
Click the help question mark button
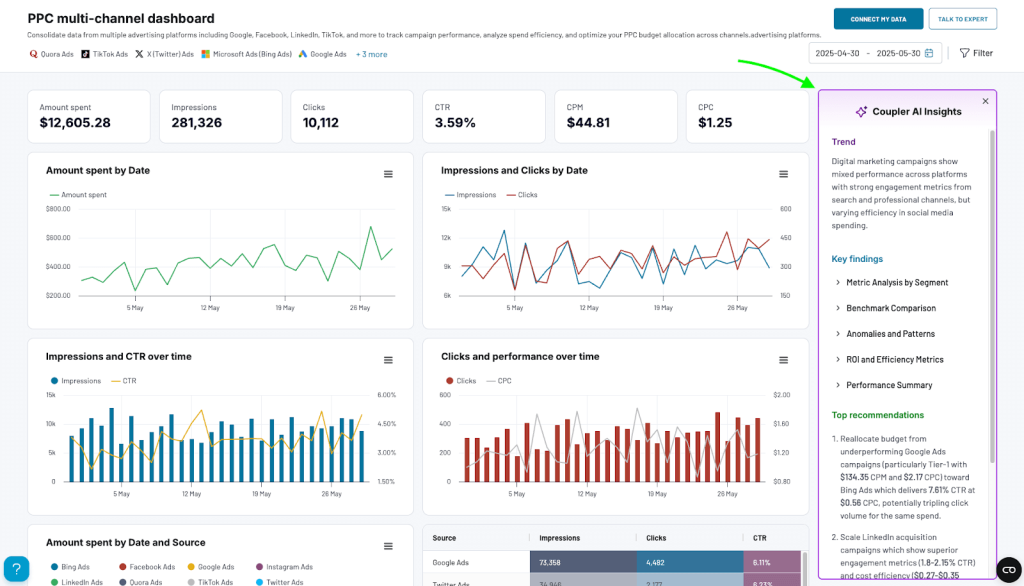point(16,568)
